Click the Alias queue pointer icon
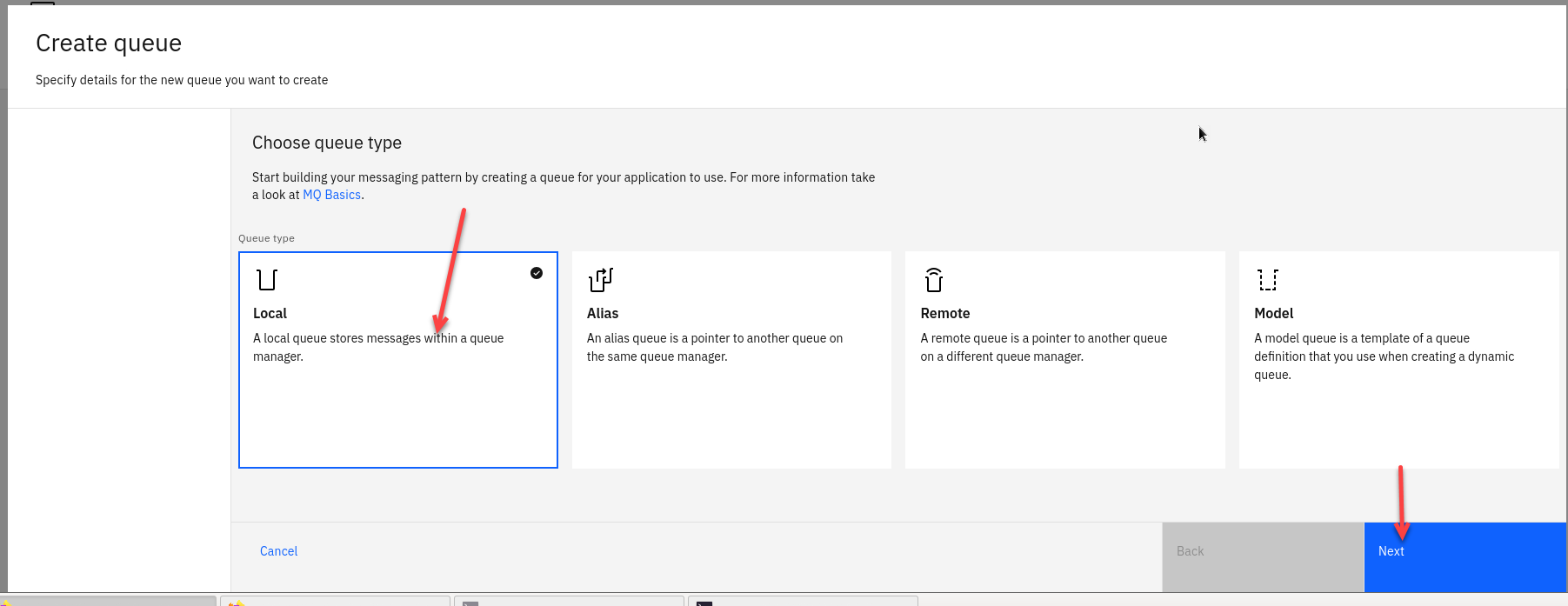The height and width of the screenshot is (606, 1568). click(x=601, y=280)
